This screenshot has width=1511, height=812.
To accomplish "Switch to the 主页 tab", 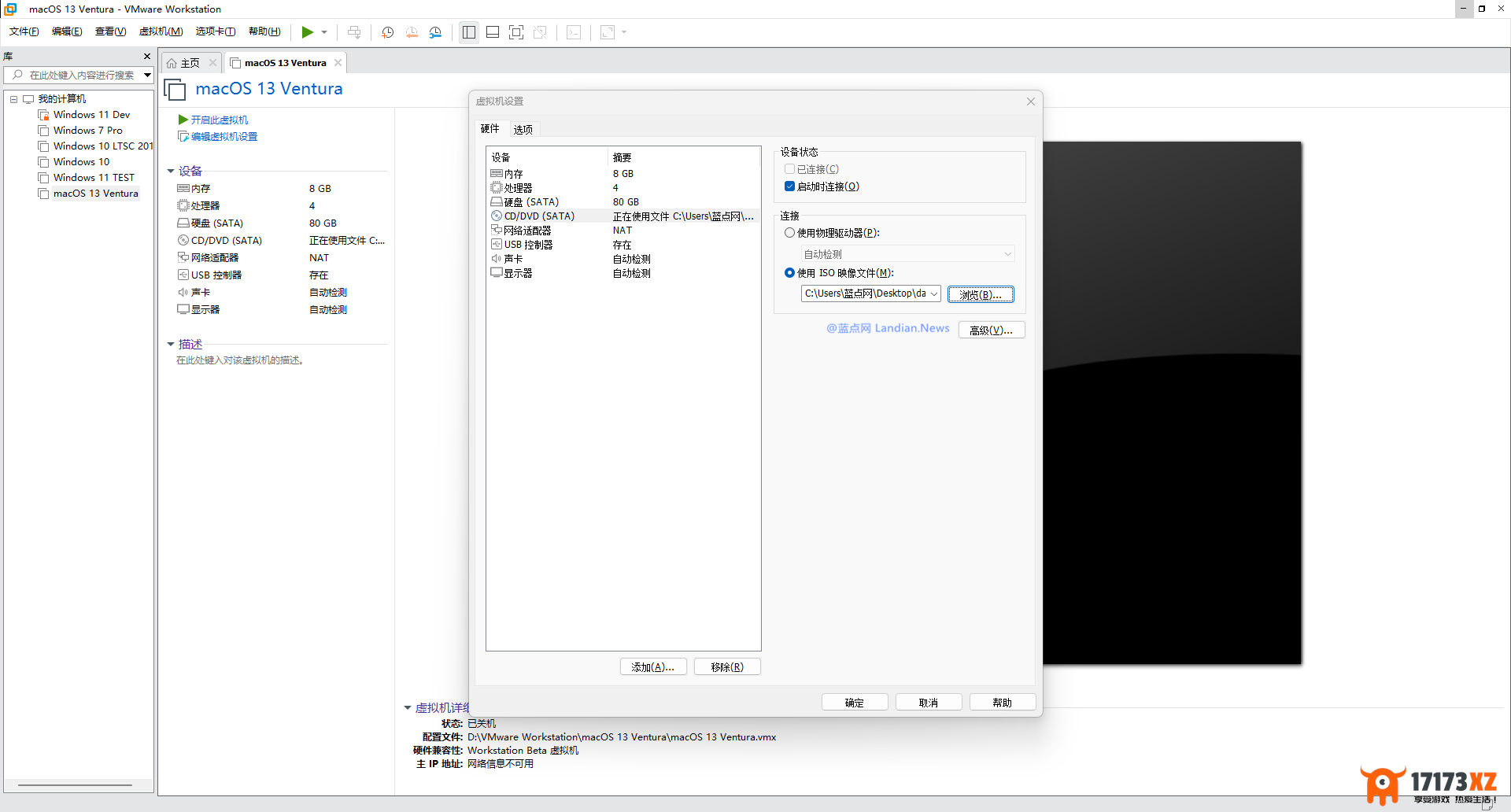I will (190, 63).
